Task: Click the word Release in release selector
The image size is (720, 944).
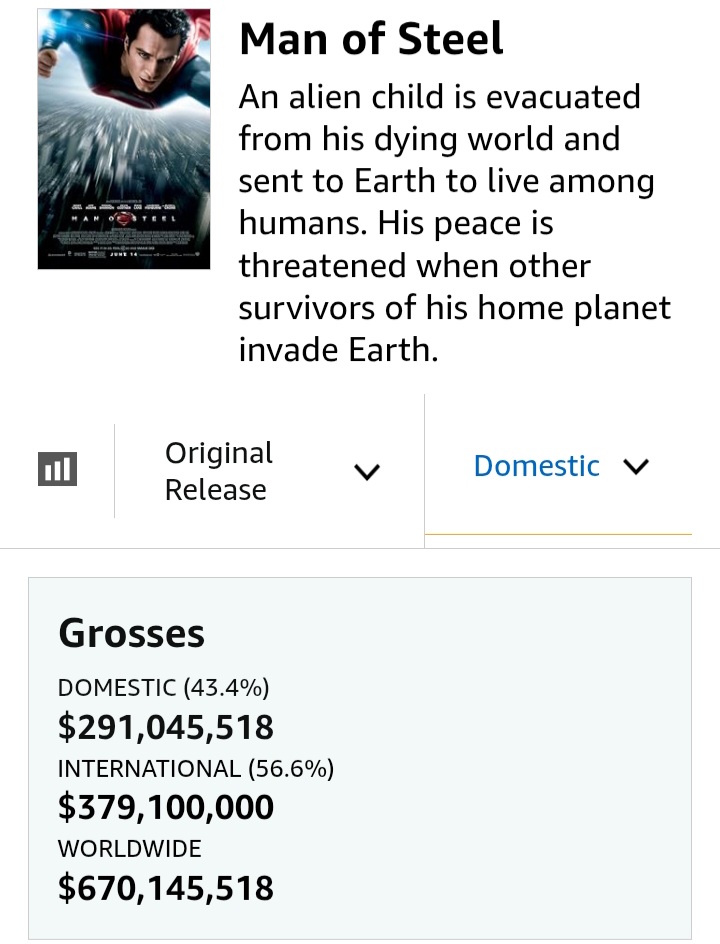Action: (x=215, y=490)
